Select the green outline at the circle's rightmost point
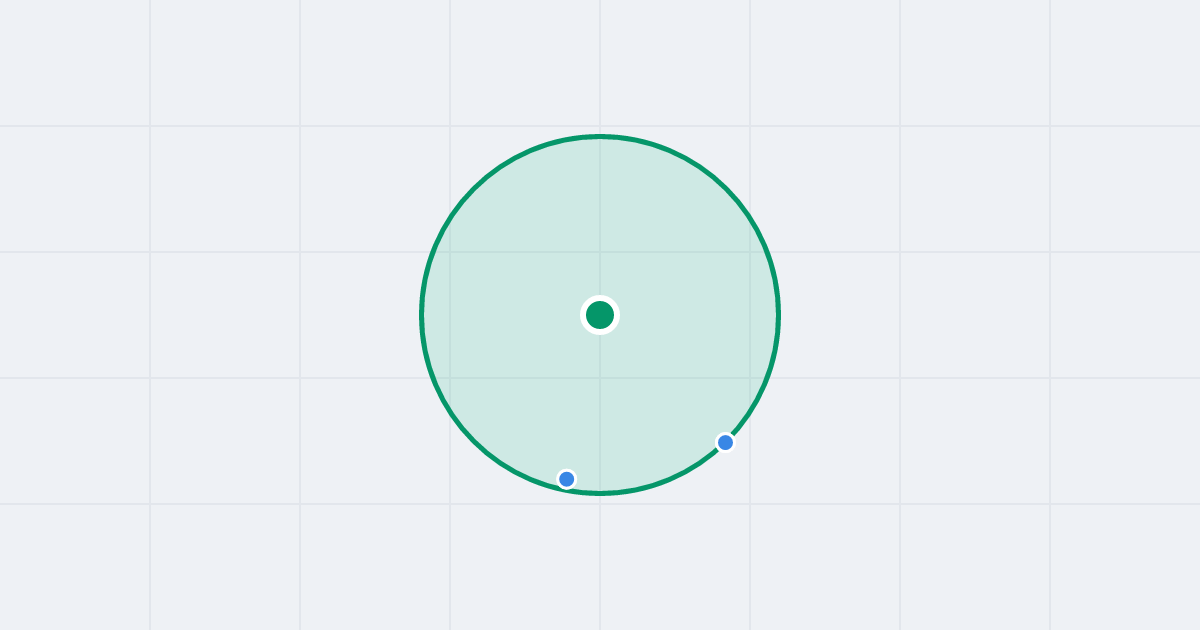 (778, 315)
